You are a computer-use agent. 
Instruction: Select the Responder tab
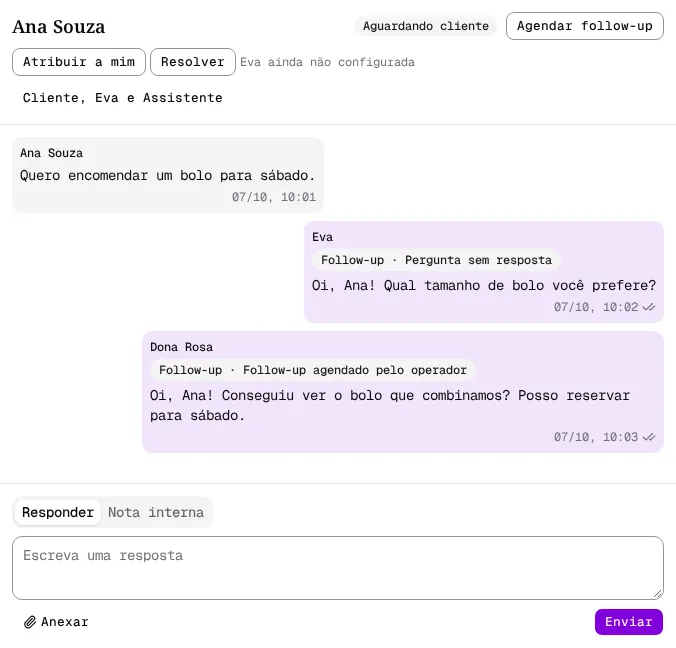coord(58,512)
